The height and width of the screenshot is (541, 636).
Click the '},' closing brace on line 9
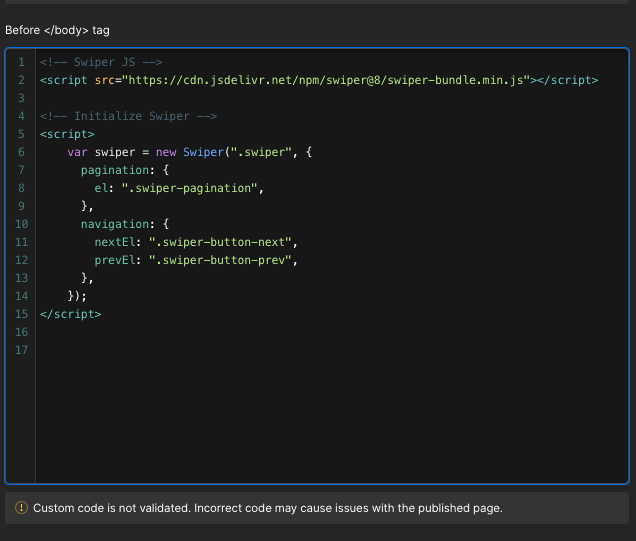[87, 206]
